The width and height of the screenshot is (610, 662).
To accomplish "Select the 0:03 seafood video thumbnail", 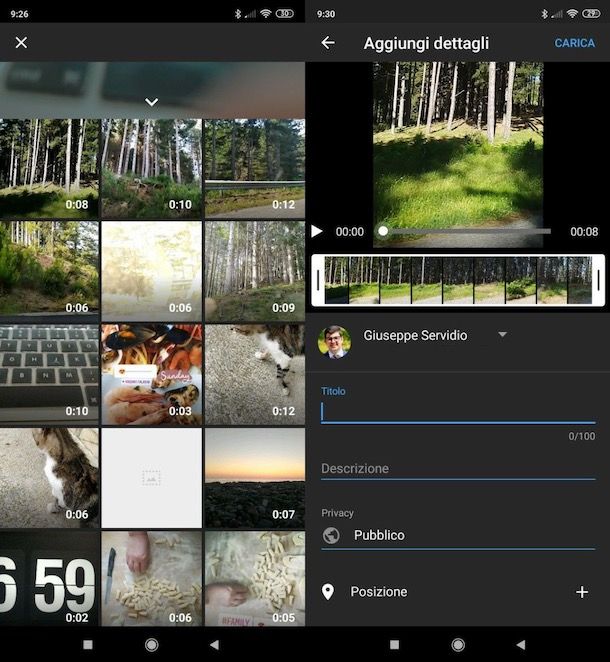I will 152,374.
